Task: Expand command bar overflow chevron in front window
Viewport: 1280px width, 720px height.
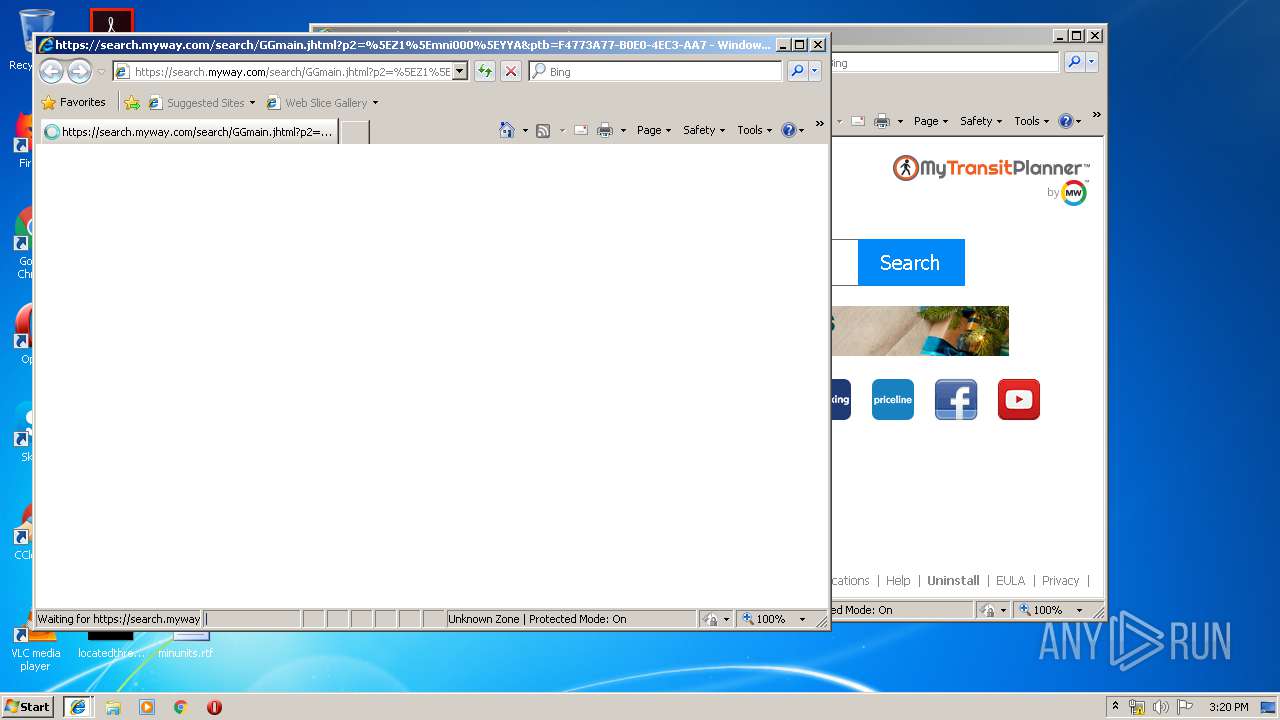Action: click(x=819, y=124)
